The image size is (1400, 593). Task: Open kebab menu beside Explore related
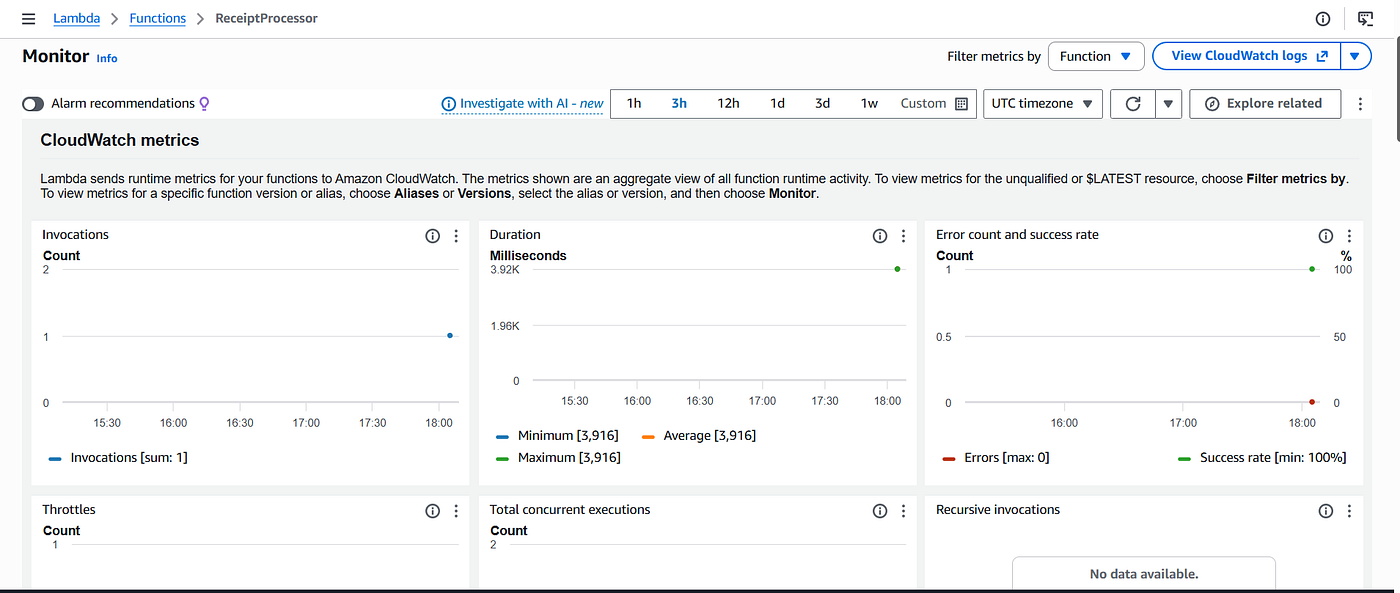[x=1360, y=103]
